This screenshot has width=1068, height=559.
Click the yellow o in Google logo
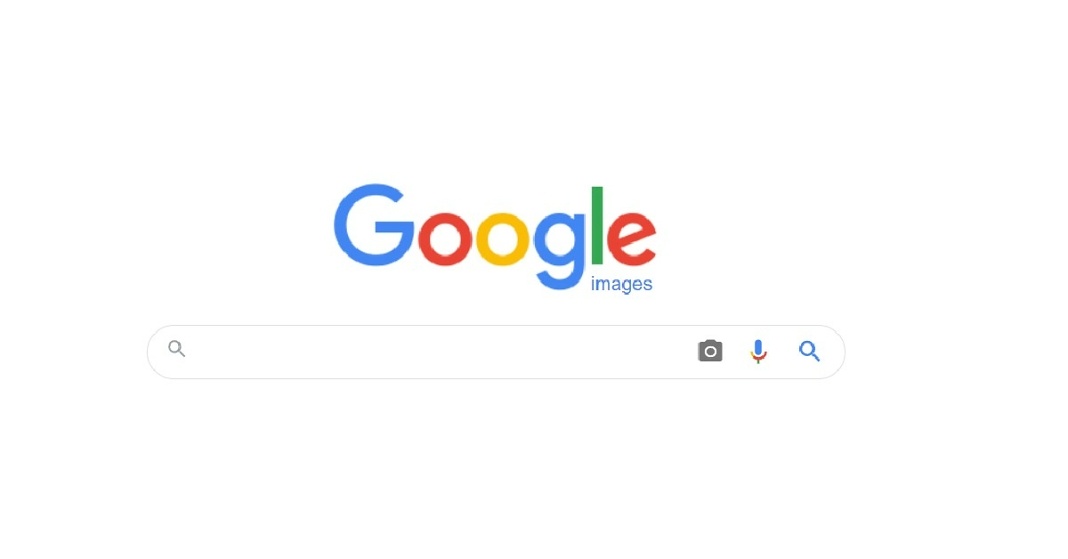pyautogui.click(x=502, y=238)
